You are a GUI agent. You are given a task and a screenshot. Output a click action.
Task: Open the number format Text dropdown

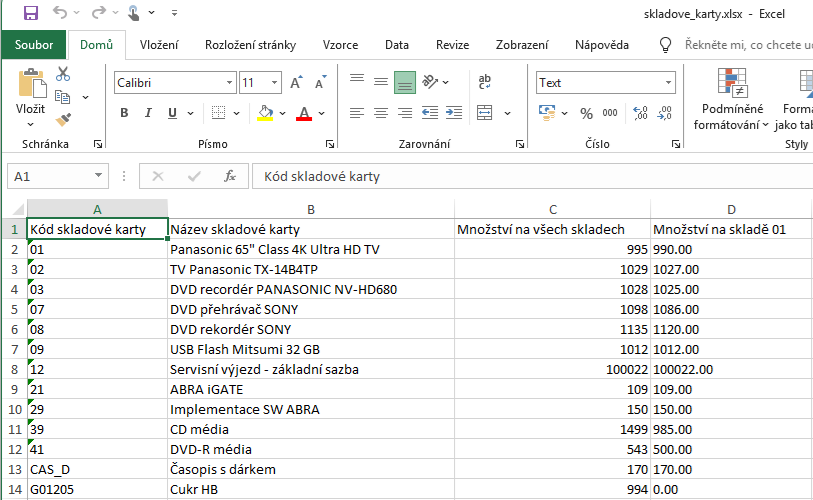coord(668,82)
